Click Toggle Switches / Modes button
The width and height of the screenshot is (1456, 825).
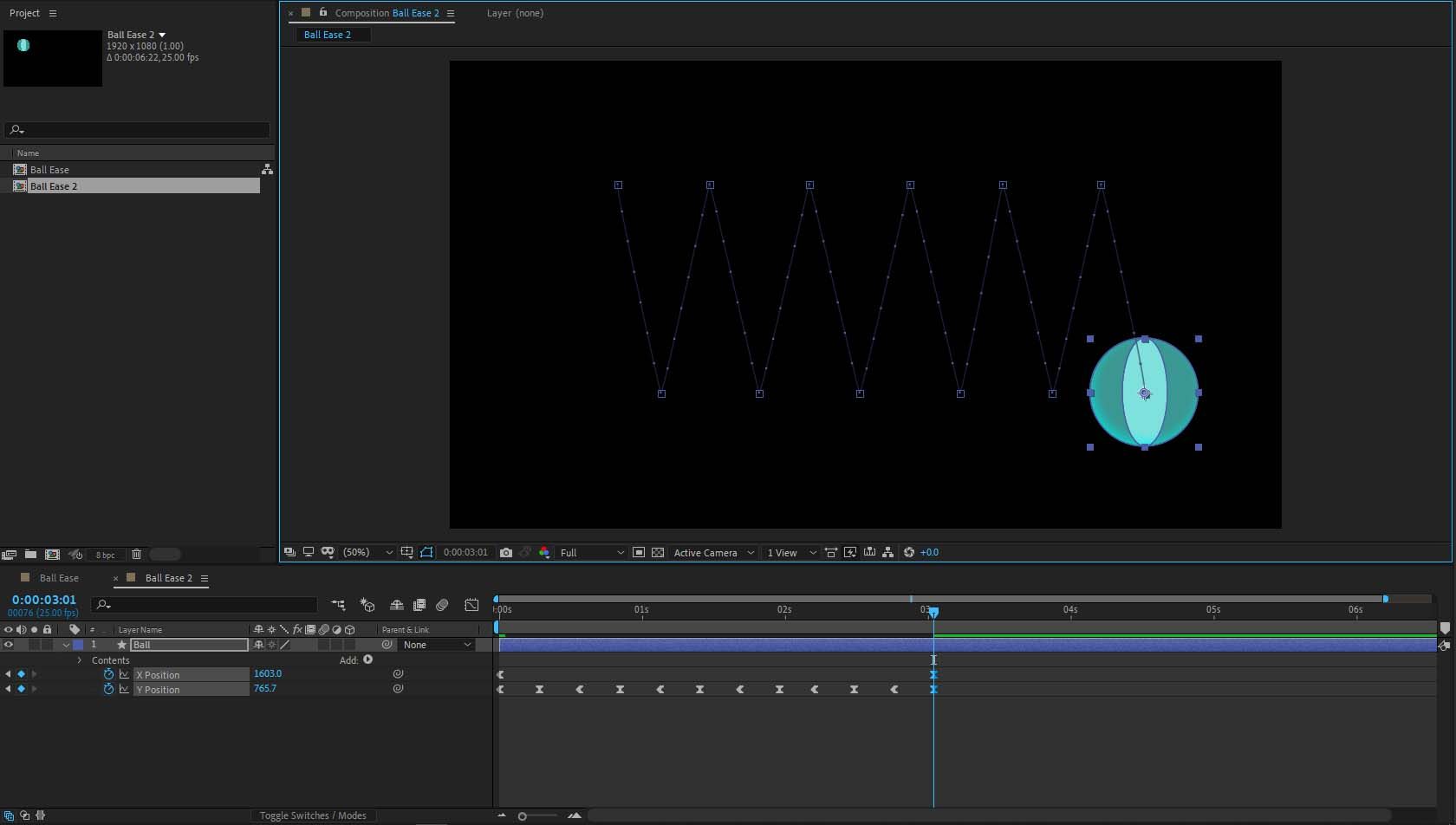tap(313, 815)
